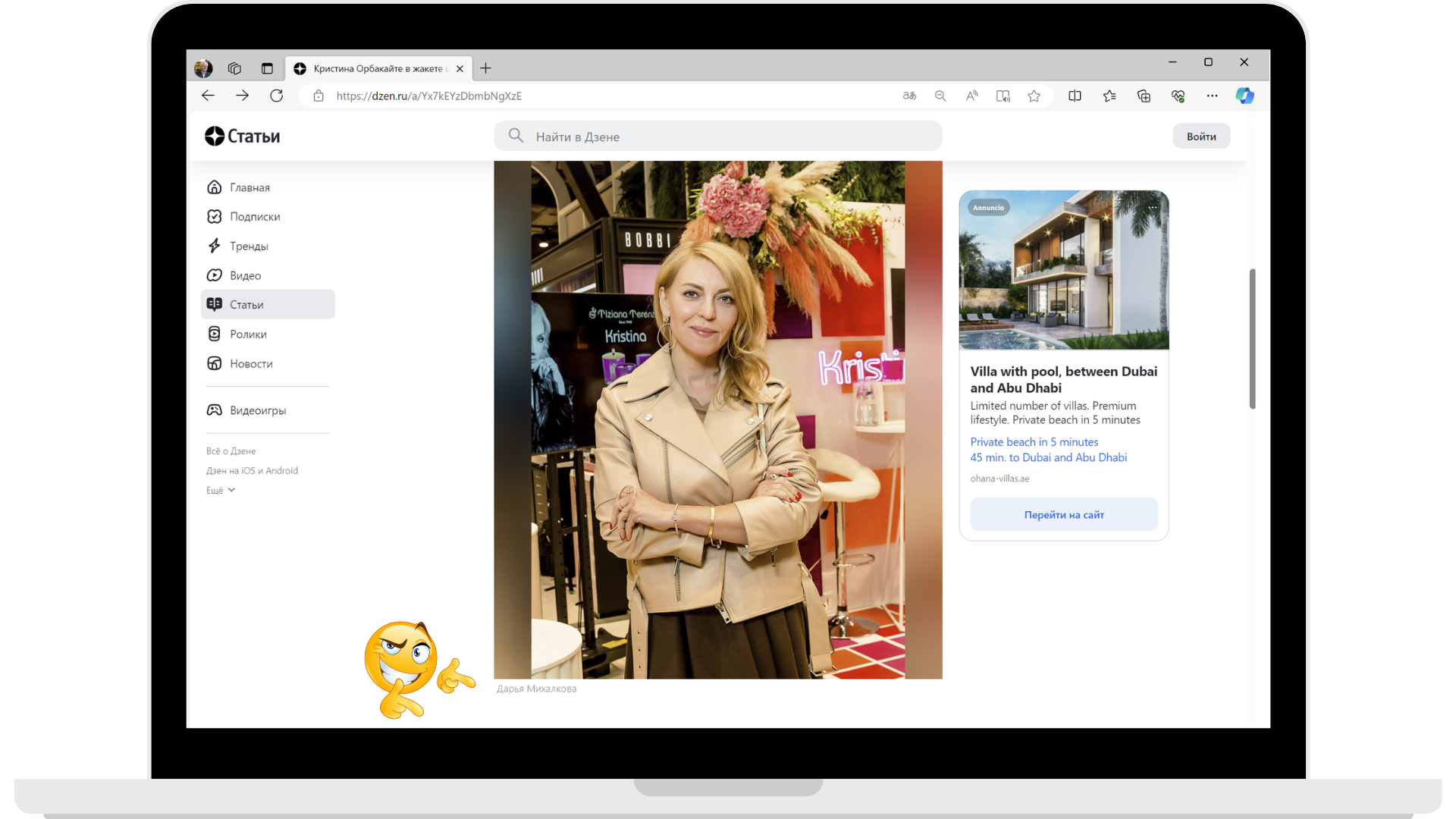Screen dimensions: 1456x819
Task: Open browser Collections icon
Action: 1144,96
